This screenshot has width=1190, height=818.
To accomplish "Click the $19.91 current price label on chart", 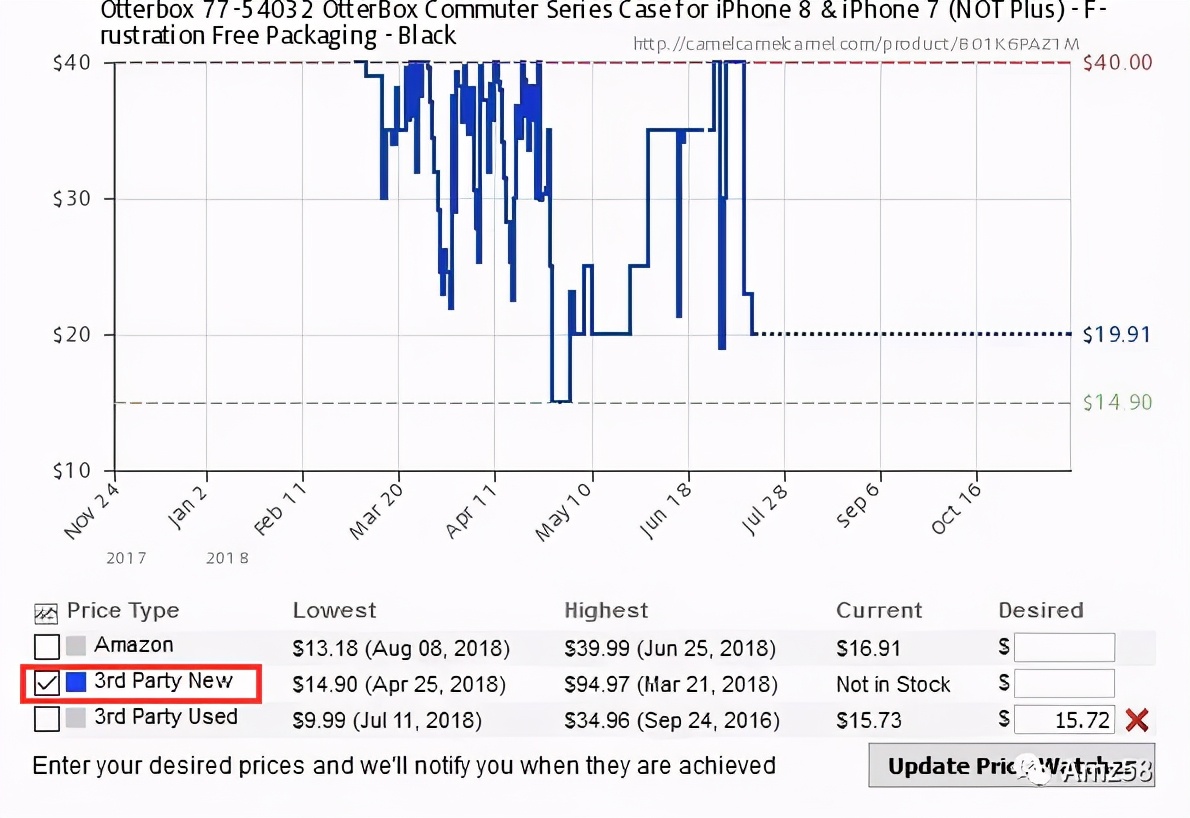I will [1117, 335].
